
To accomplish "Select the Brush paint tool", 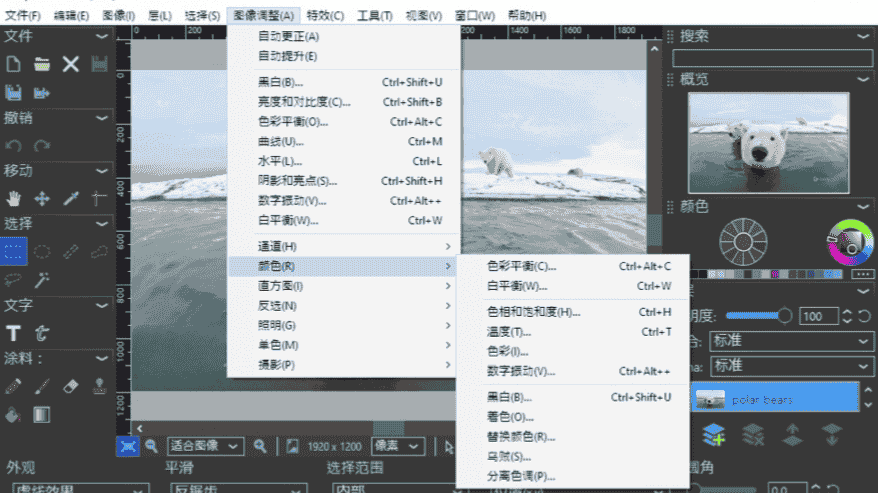I will [42, 386].
